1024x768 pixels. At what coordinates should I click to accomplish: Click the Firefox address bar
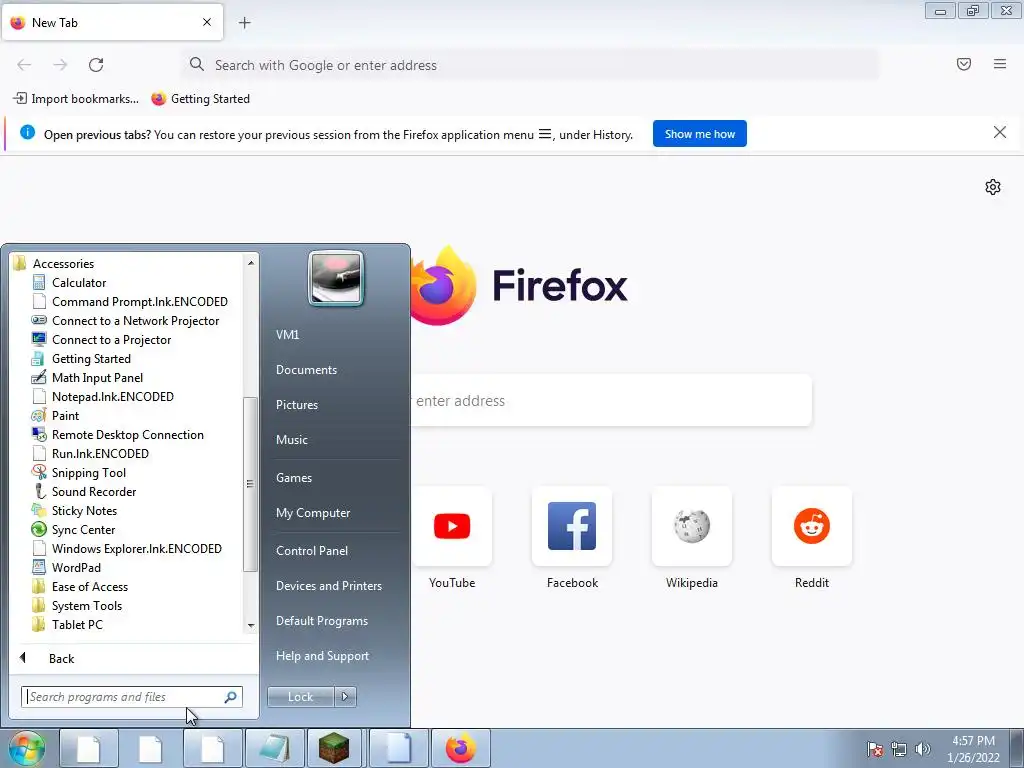pyautogui.click(x=530, y=65)
